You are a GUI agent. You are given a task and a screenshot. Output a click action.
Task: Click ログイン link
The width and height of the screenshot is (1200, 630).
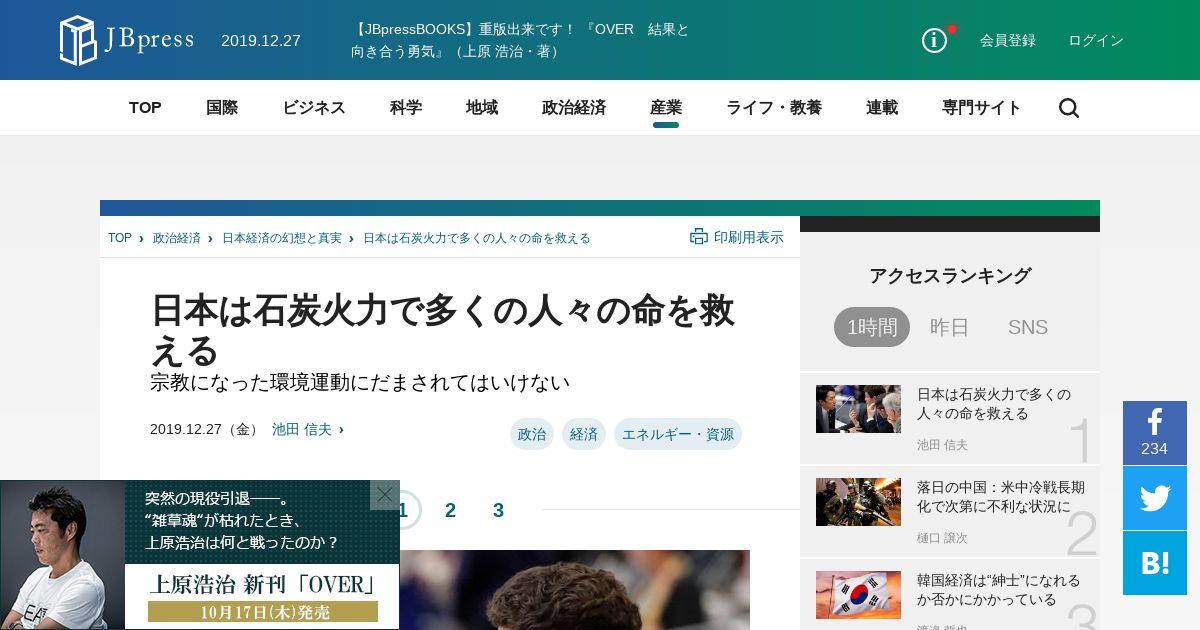coord(1096,41)
